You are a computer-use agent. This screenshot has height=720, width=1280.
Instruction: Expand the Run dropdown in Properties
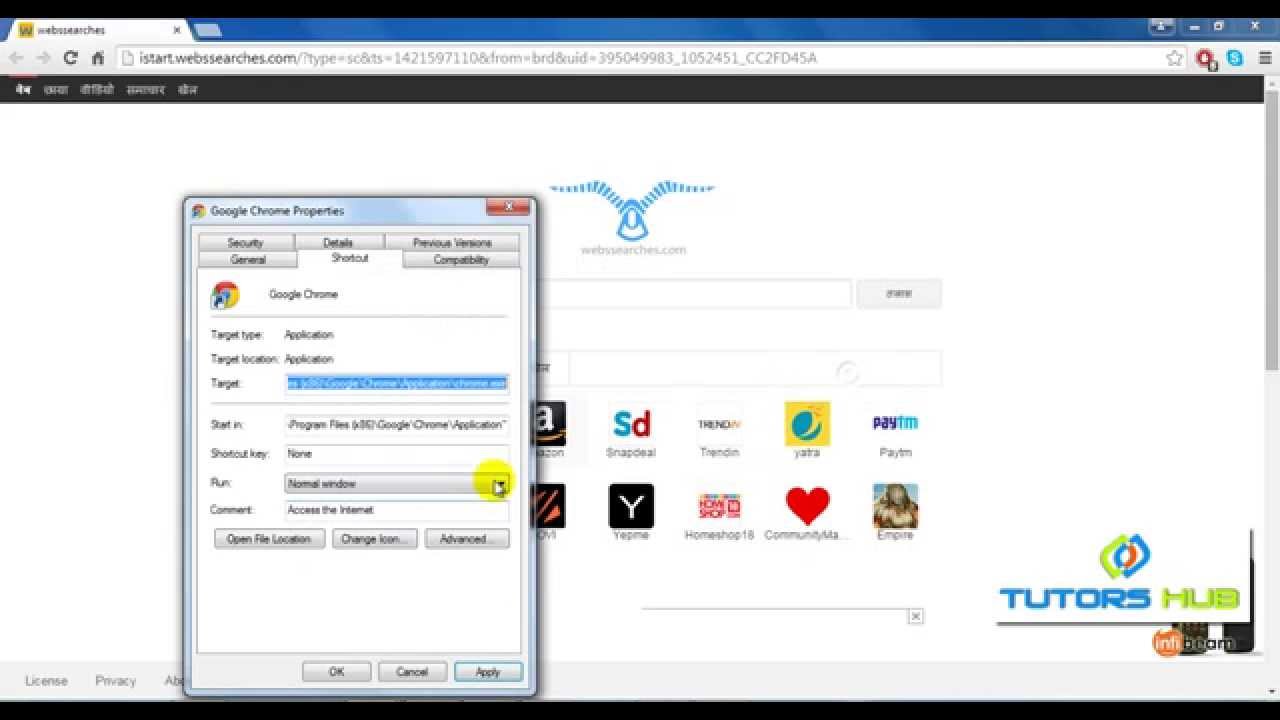(499, 484)
